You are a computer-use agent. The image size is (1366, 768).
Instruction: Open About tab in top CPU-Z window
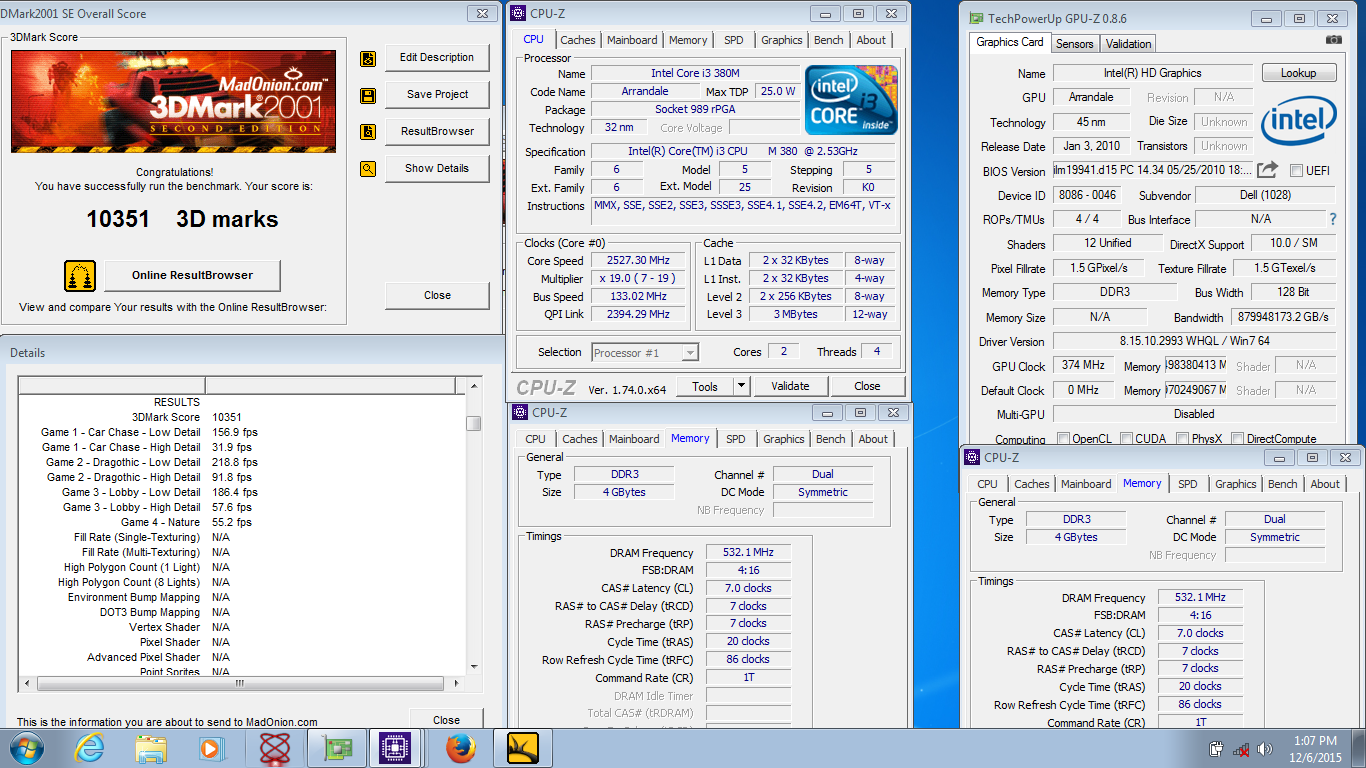pos(871,40)
